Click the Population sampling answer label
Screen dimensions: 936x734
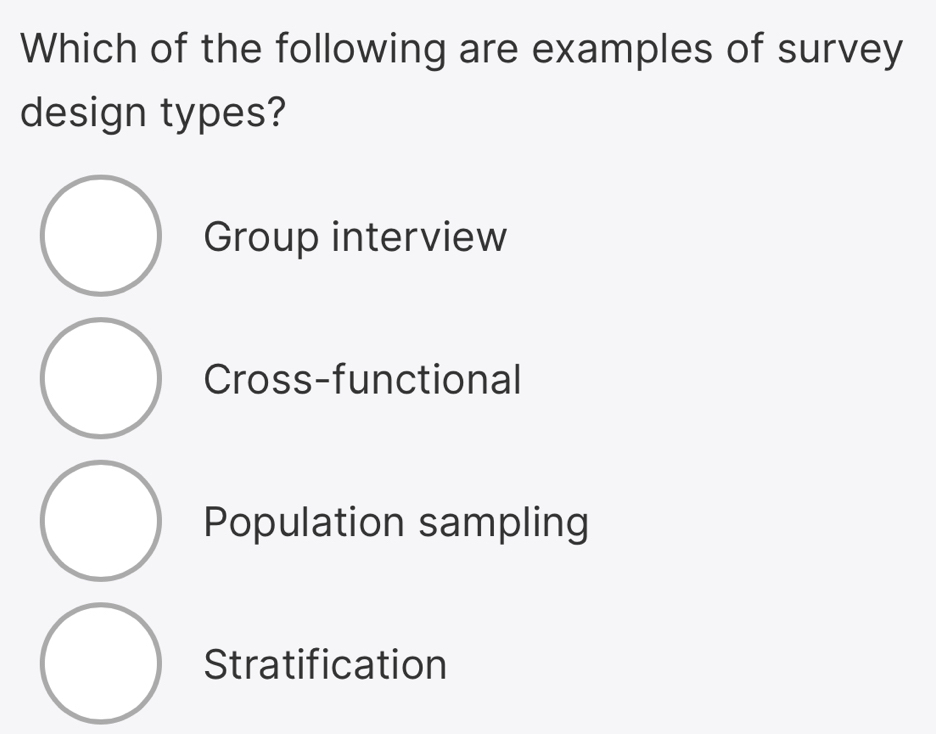point(396,523)
